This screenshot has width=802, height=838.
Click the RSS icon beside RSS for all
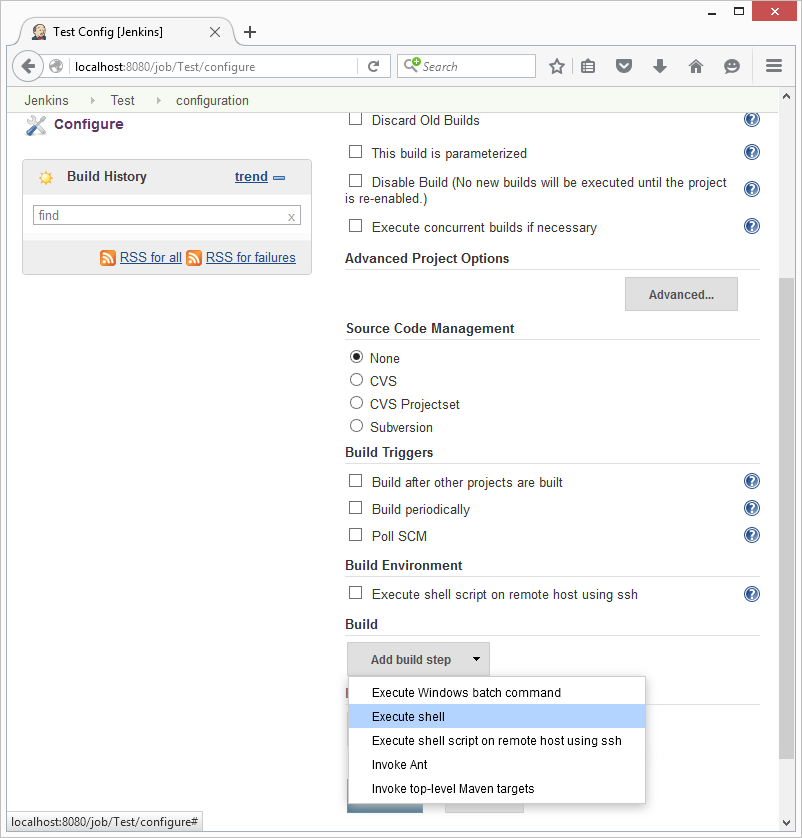pos(108,258)
